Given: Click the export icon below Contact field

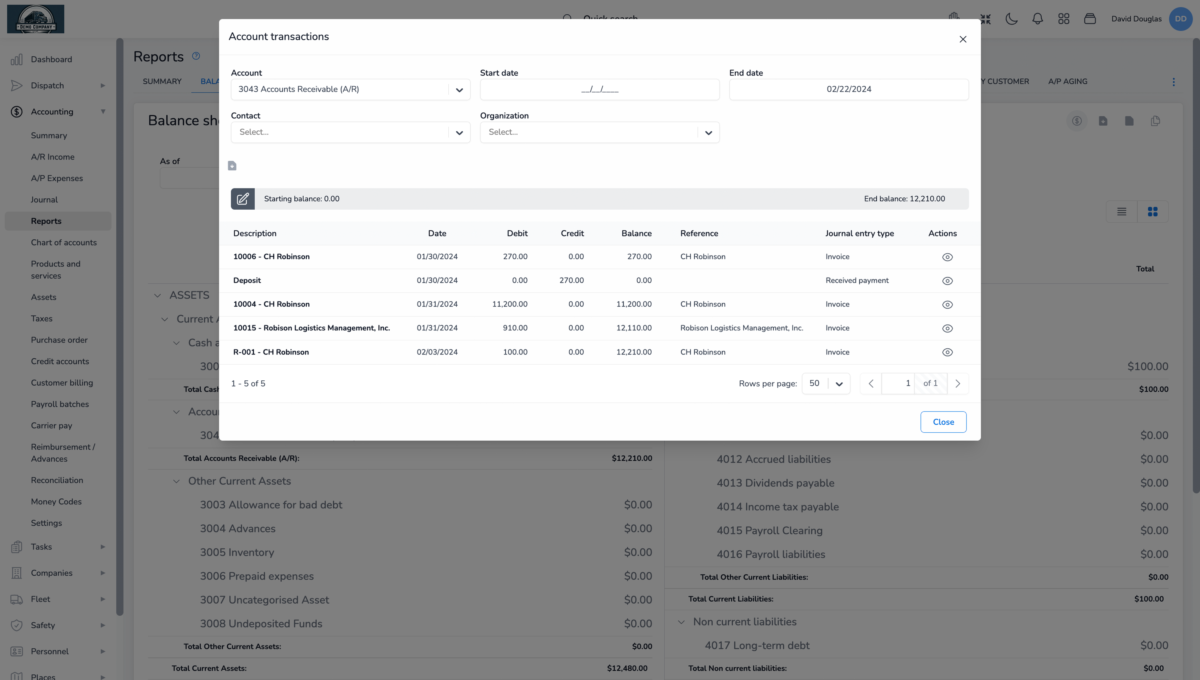Looking at the screenshot, I should 232,166.
